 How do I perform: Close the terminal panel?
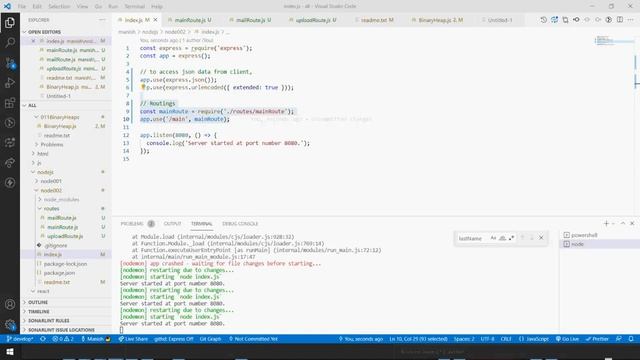point(632,224)
